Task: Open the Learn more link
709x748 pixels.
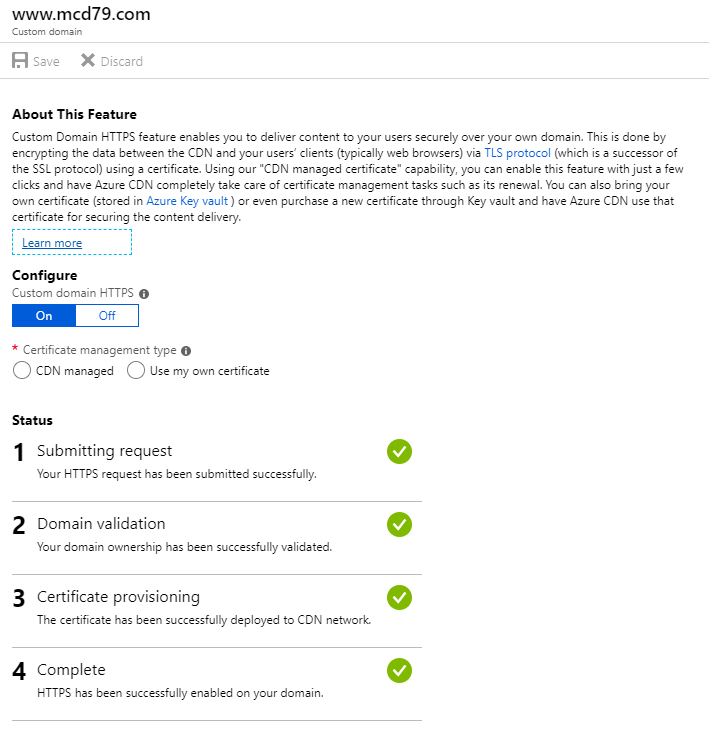Action: coord(52,243)
